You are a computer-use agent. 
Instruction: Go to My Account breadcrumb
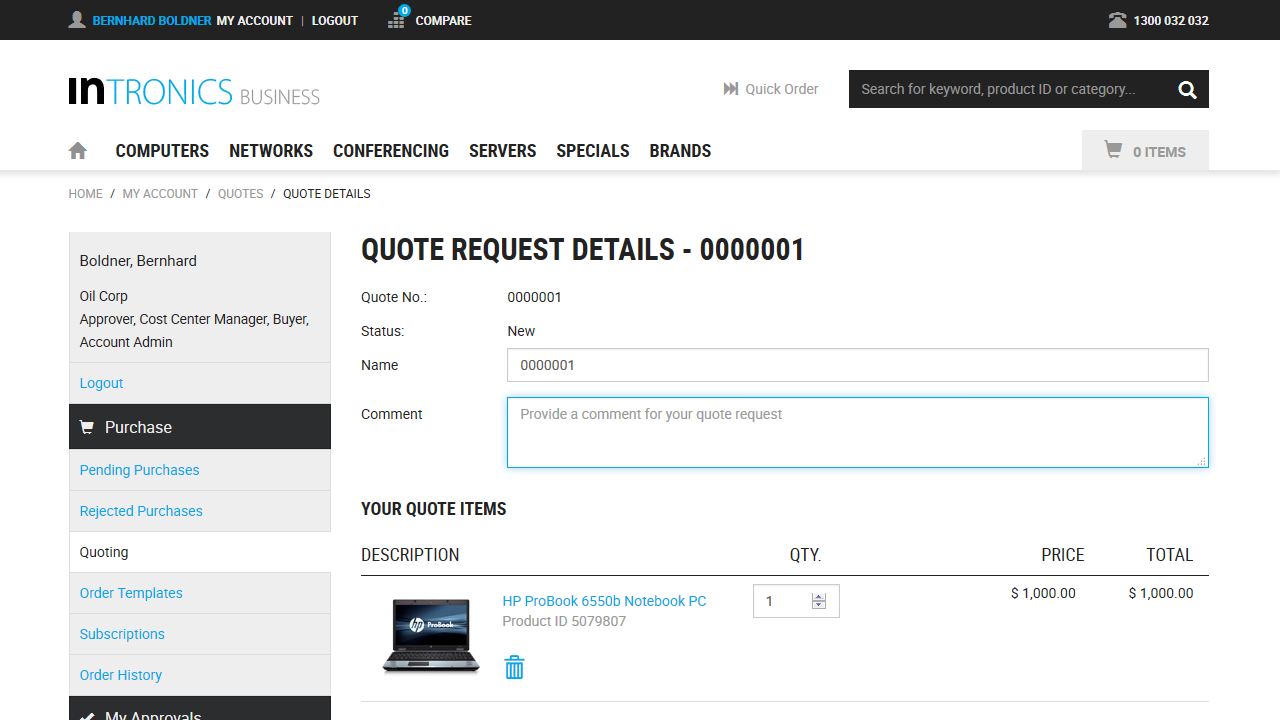point(160,194)
